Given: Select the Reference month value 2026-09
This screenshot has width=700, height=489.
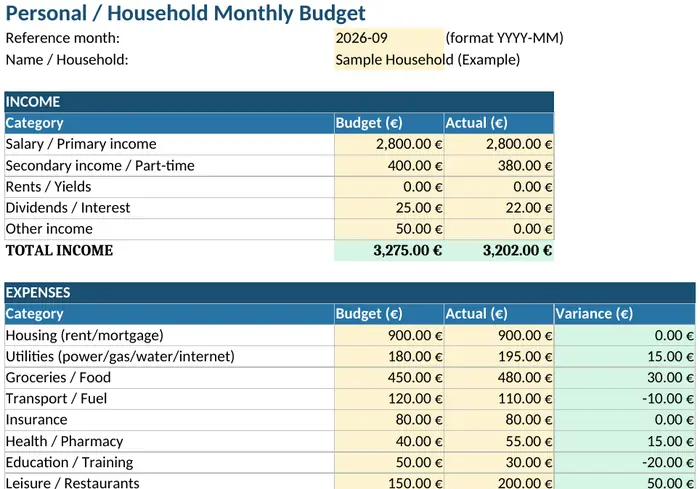Looking at the screenshot, I should coord(389,38).
